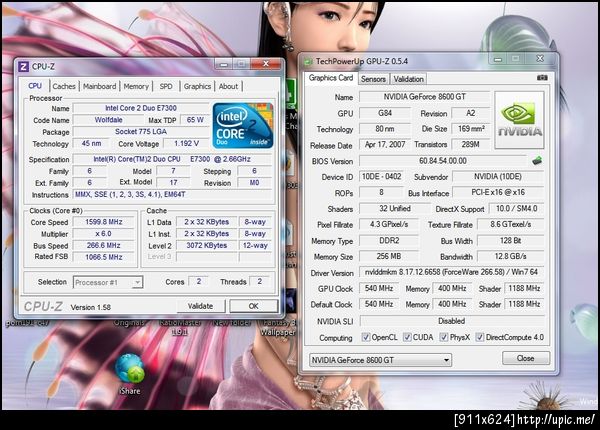Click the CPU-Z Version 1.58 label
This screenshot has width=600, height=430.
click(91, 307)
